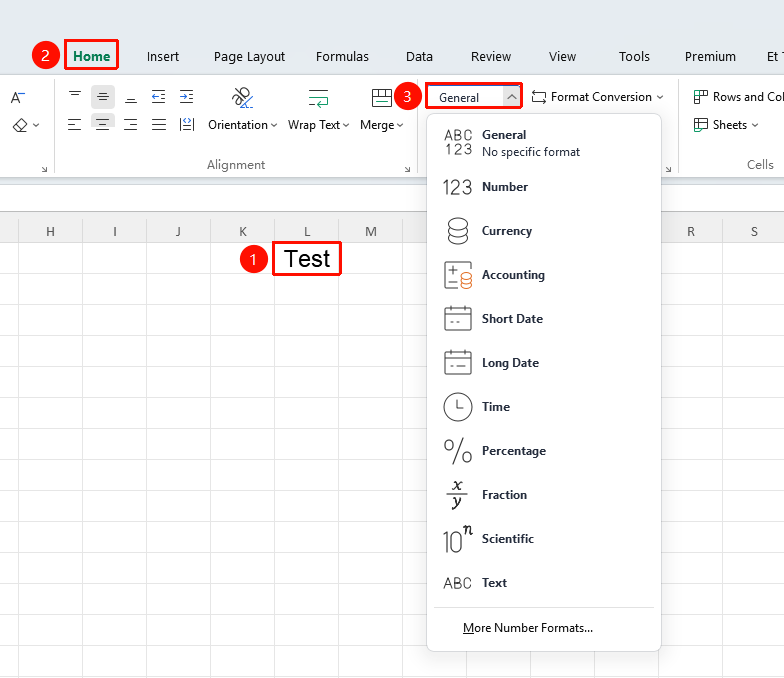Open the Tools tab
Image resolution: width=784 pixels, height=678 pixels.
(x=634, y=56)
